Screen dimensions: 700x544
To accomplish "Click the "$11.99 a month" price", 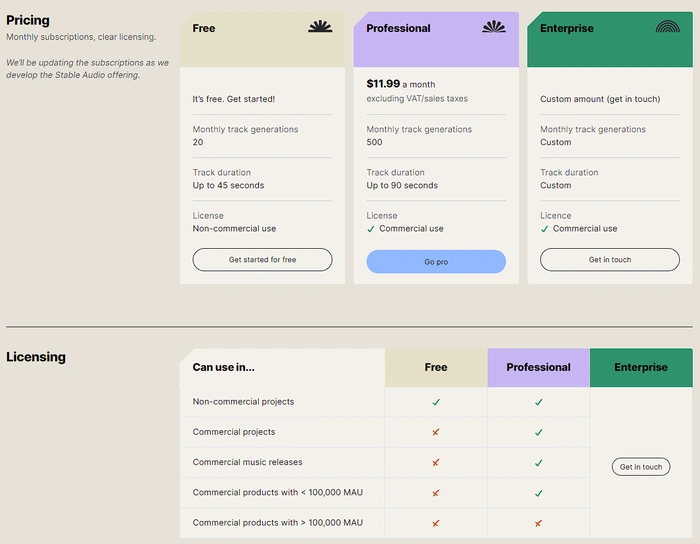I will point(401,84).
